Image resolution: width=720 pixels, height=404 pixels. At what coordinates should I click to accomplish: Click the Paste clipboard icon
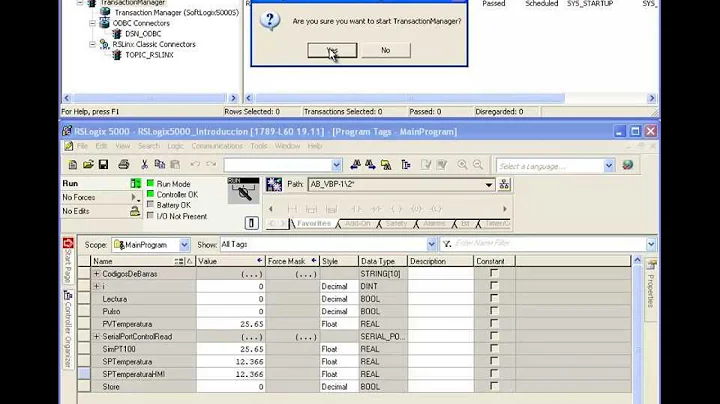pyautogui.click(x=175, y=164)
